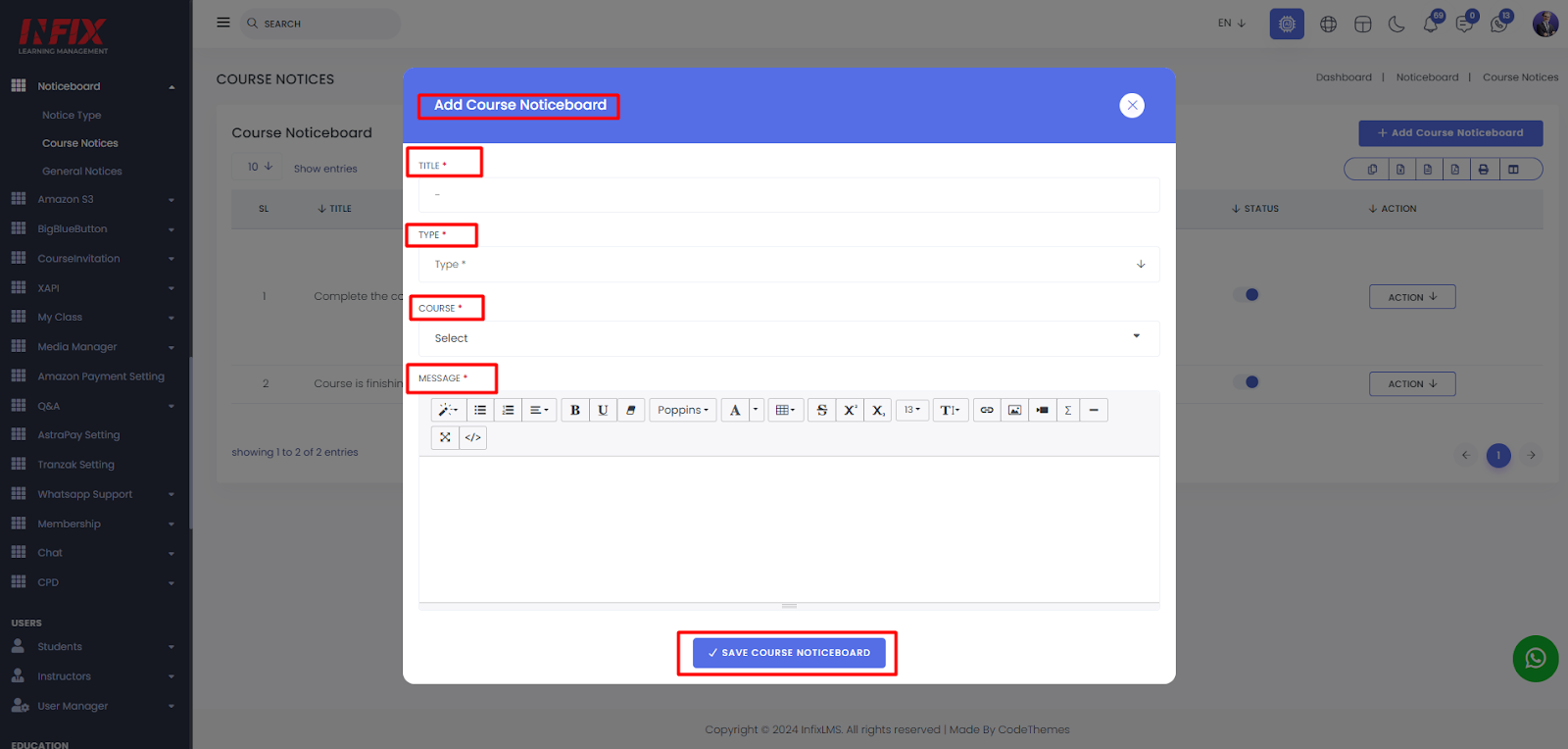Open the insert table dropdown
This screenshot has width=1568, height=749.
tap(785, 410)
